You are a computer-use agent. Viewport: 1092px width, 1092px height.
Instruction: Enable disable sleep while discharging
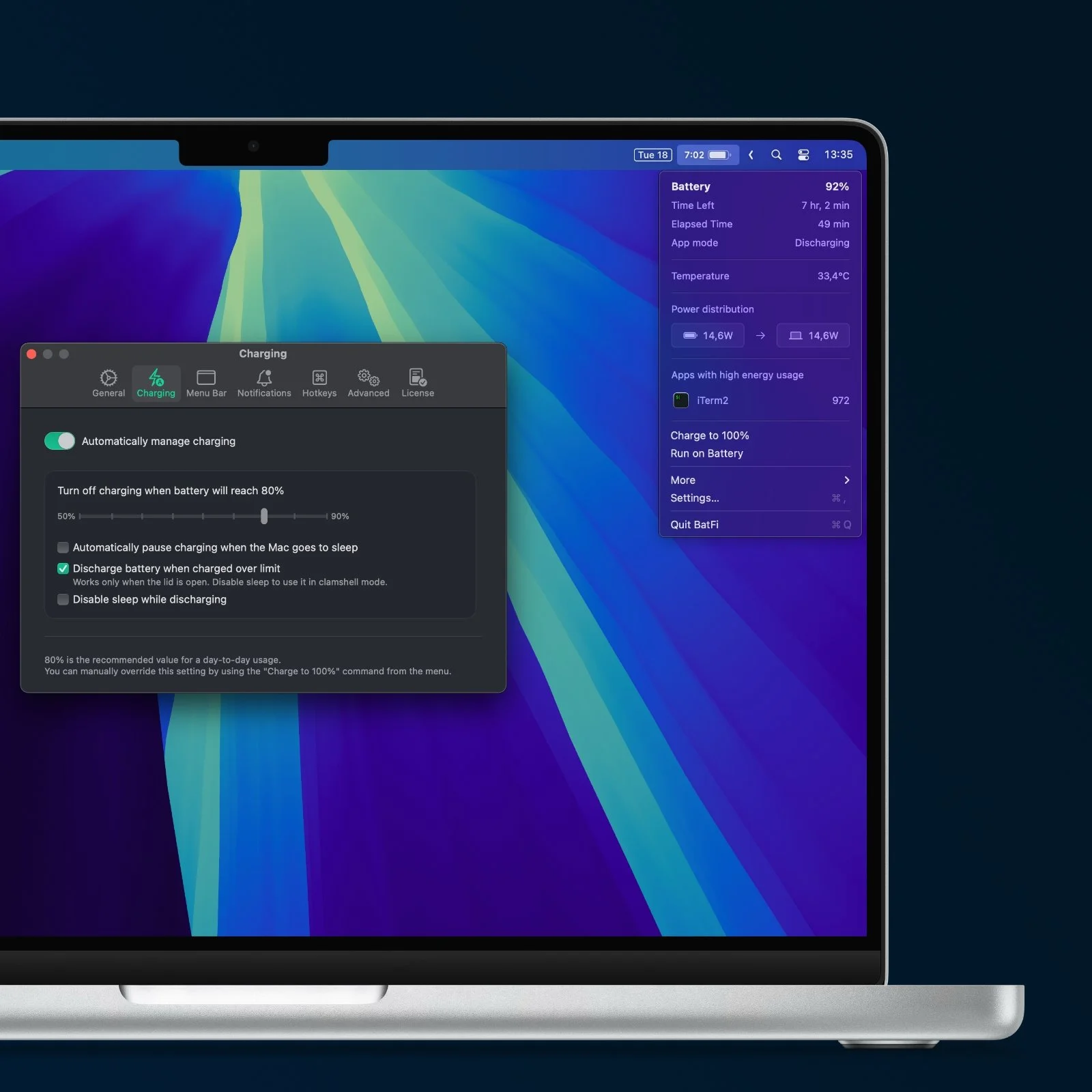(63, 599)
